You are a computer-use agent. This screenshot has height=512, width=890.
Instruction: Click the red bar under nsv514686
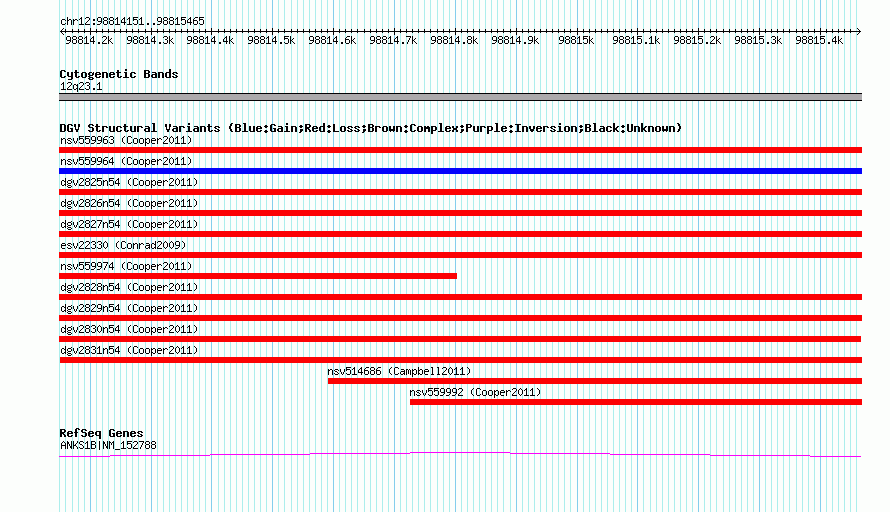coord(595,381)
